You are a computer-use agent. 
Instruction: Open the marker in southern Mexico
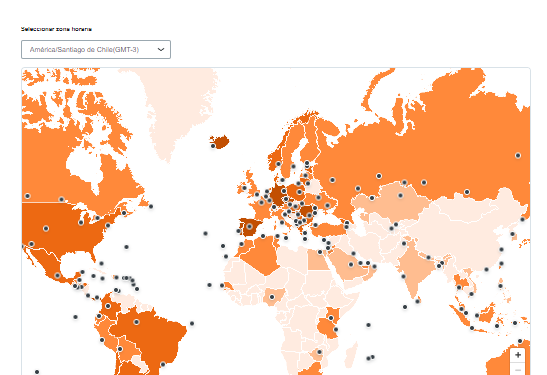[x=58, y=275]
